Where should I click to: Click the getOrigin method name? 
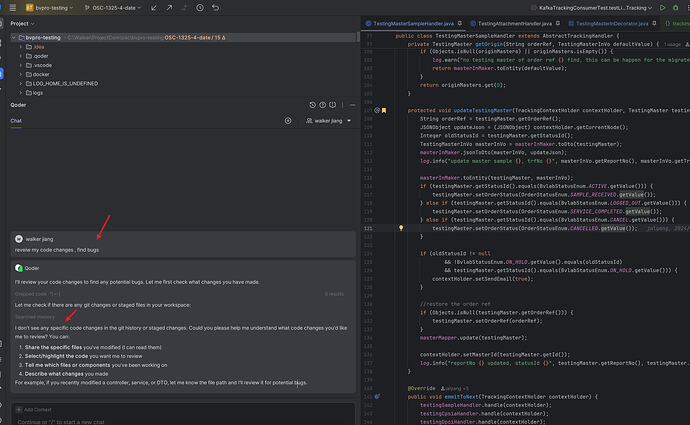point(489,44)
